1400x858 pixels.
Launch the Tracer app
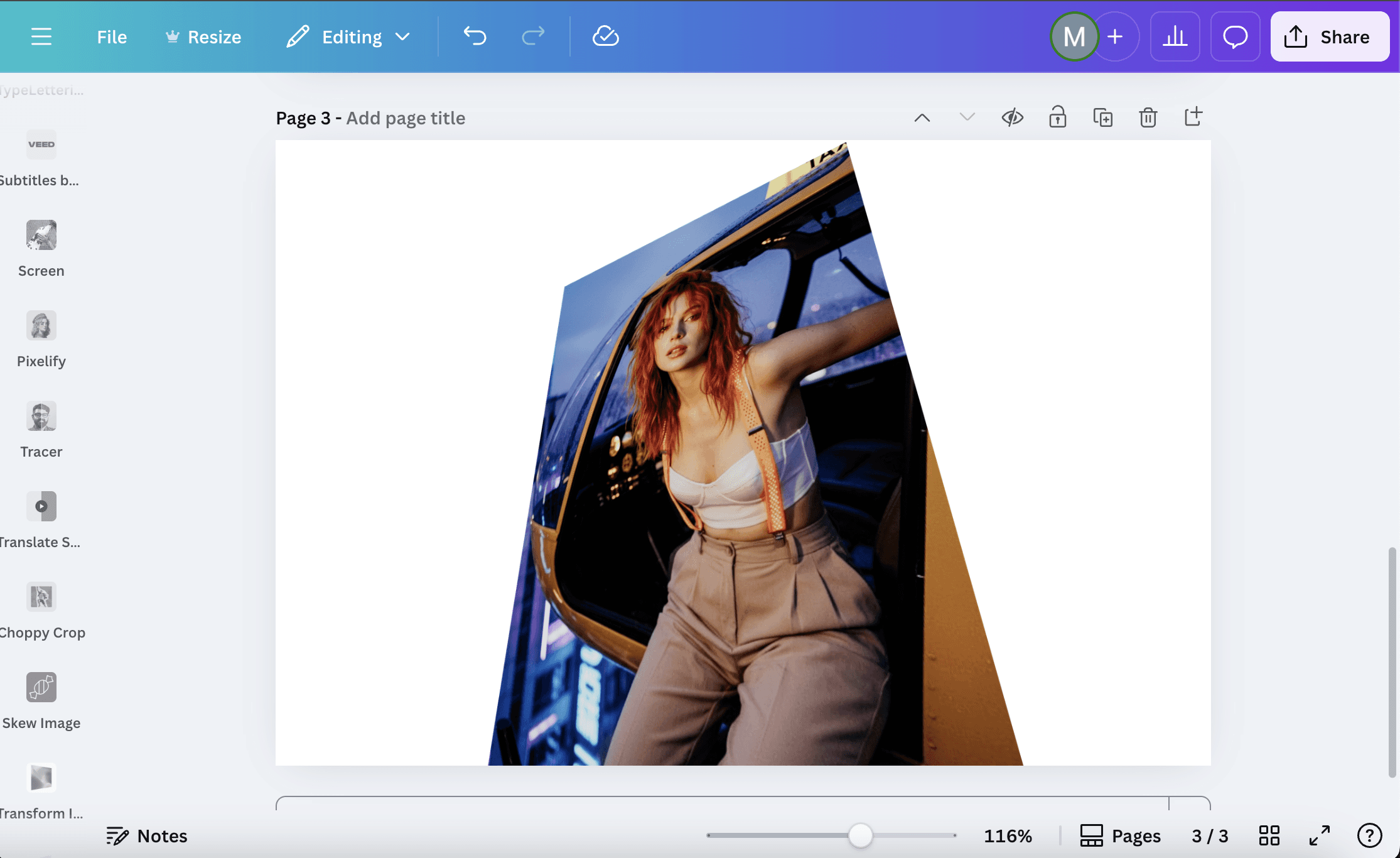tap(41, 416)
